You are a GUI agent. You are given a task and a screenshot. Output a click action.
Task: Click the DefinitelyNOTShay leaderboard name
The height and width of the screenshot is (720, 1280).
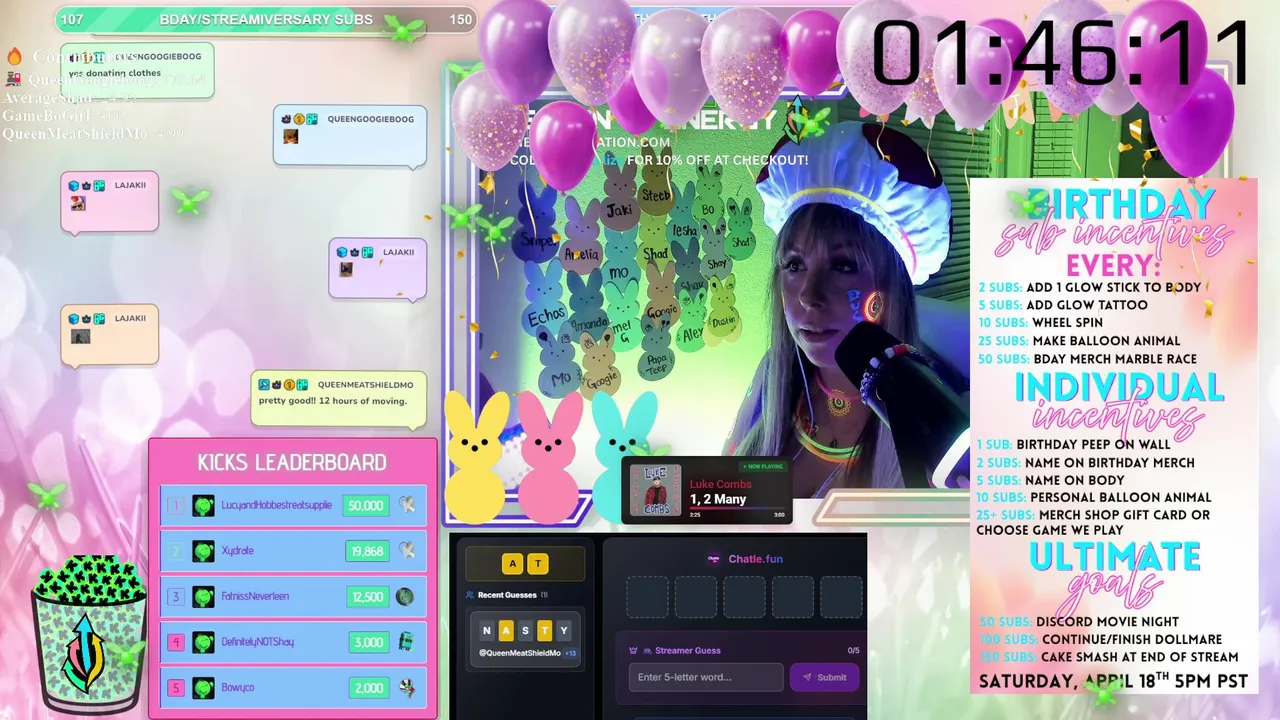pyautogui.click(x=258, y=642)
